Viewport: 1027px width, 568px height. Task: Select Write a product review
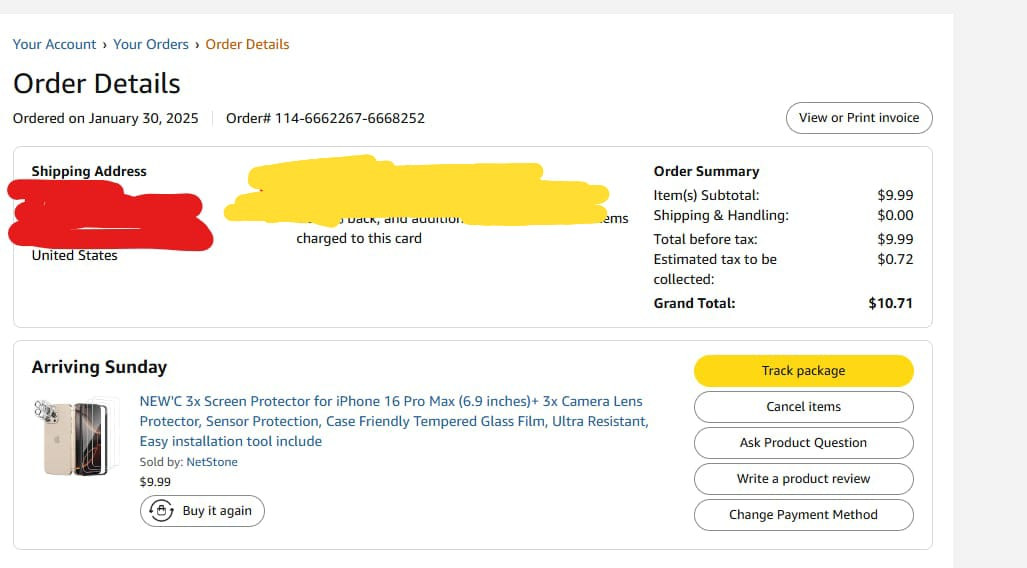[x=803, y=479]
